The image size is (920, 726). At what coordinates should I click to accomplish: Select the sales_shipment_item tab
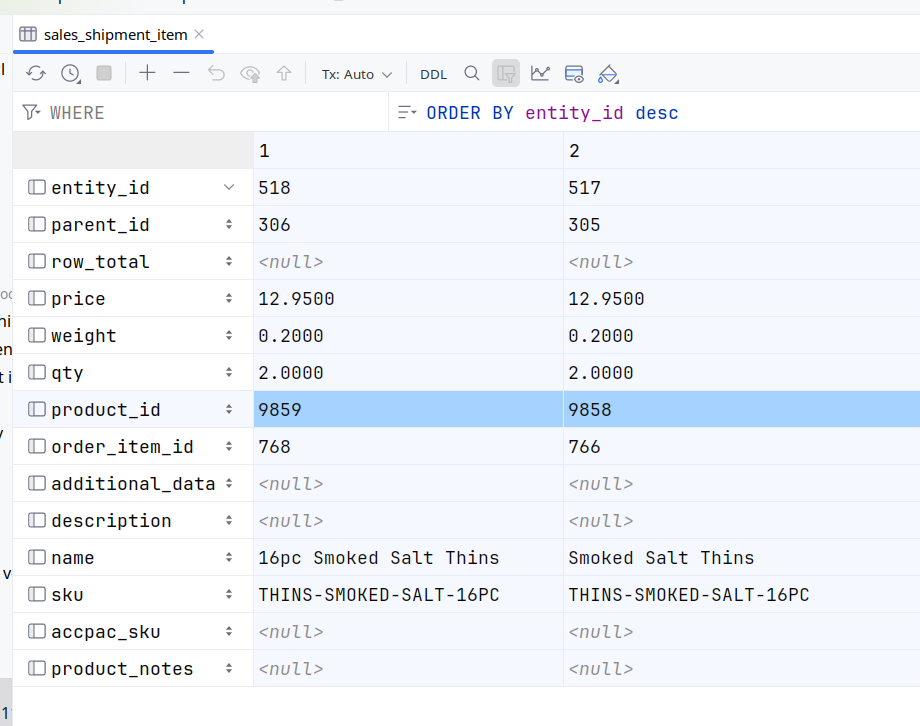(114, 35)
